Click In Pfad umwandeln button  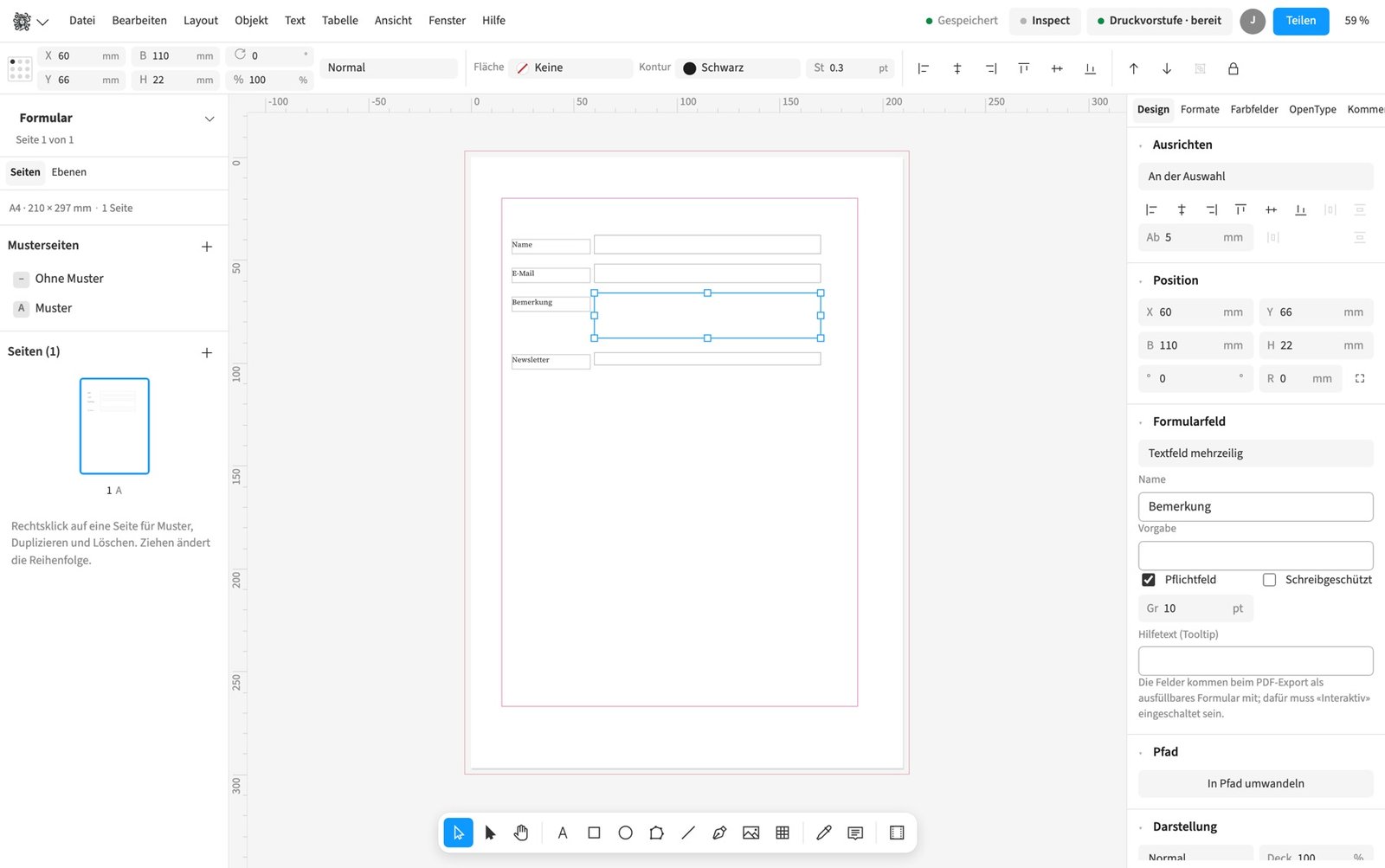[x=1255, y=784]
